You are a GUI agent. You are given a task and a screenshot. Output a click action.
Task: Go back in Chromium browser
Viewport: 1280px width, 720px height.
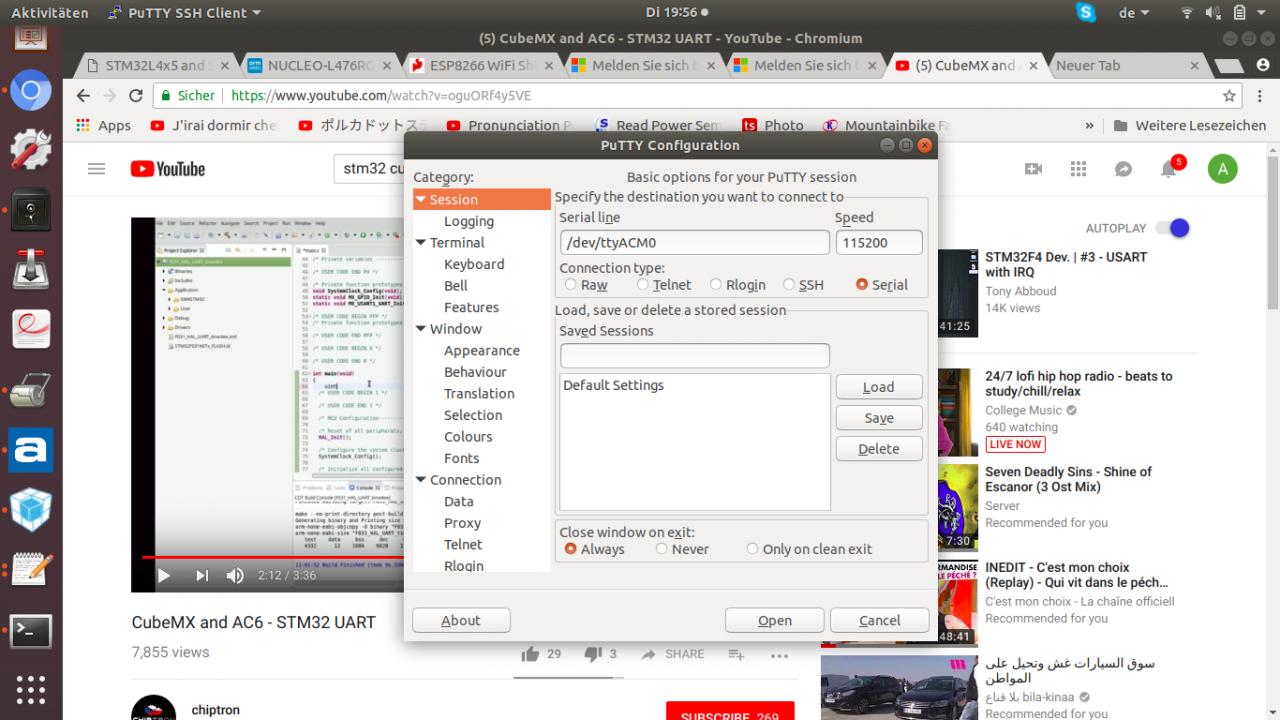84,96
